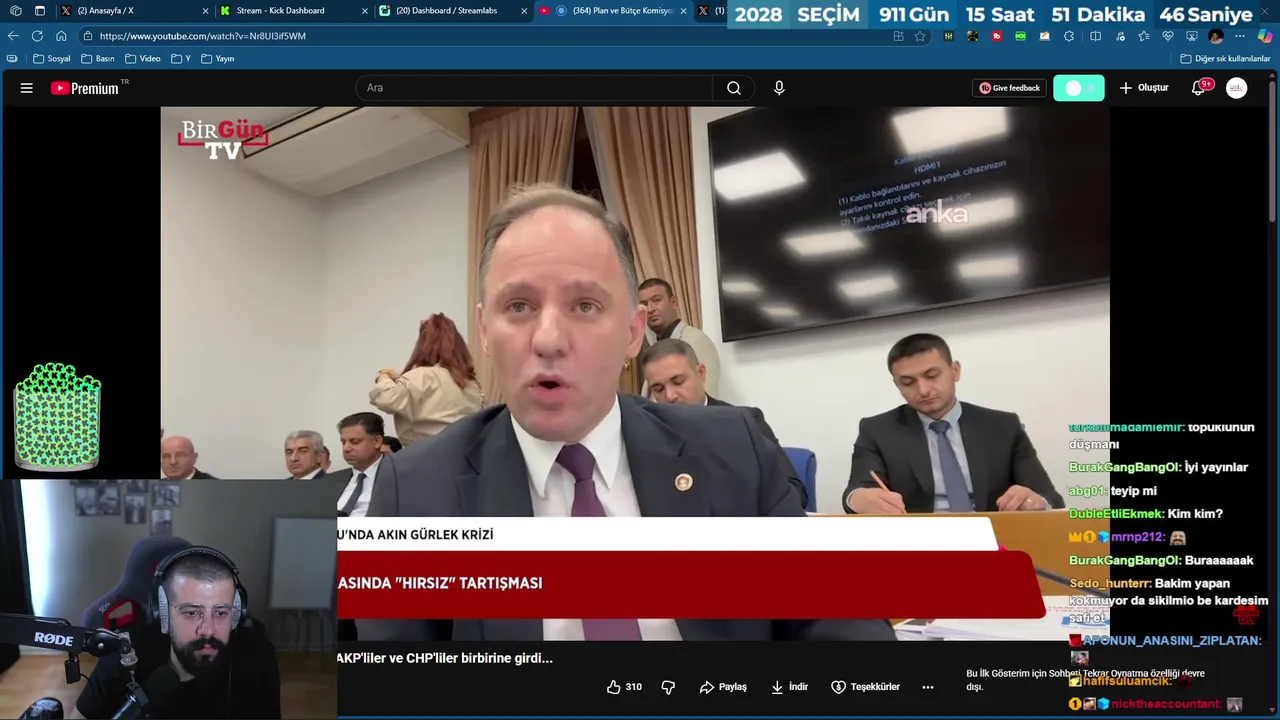Share the video with Paylaş
This screenshot has height=720, width=1280.
point(723,687)
